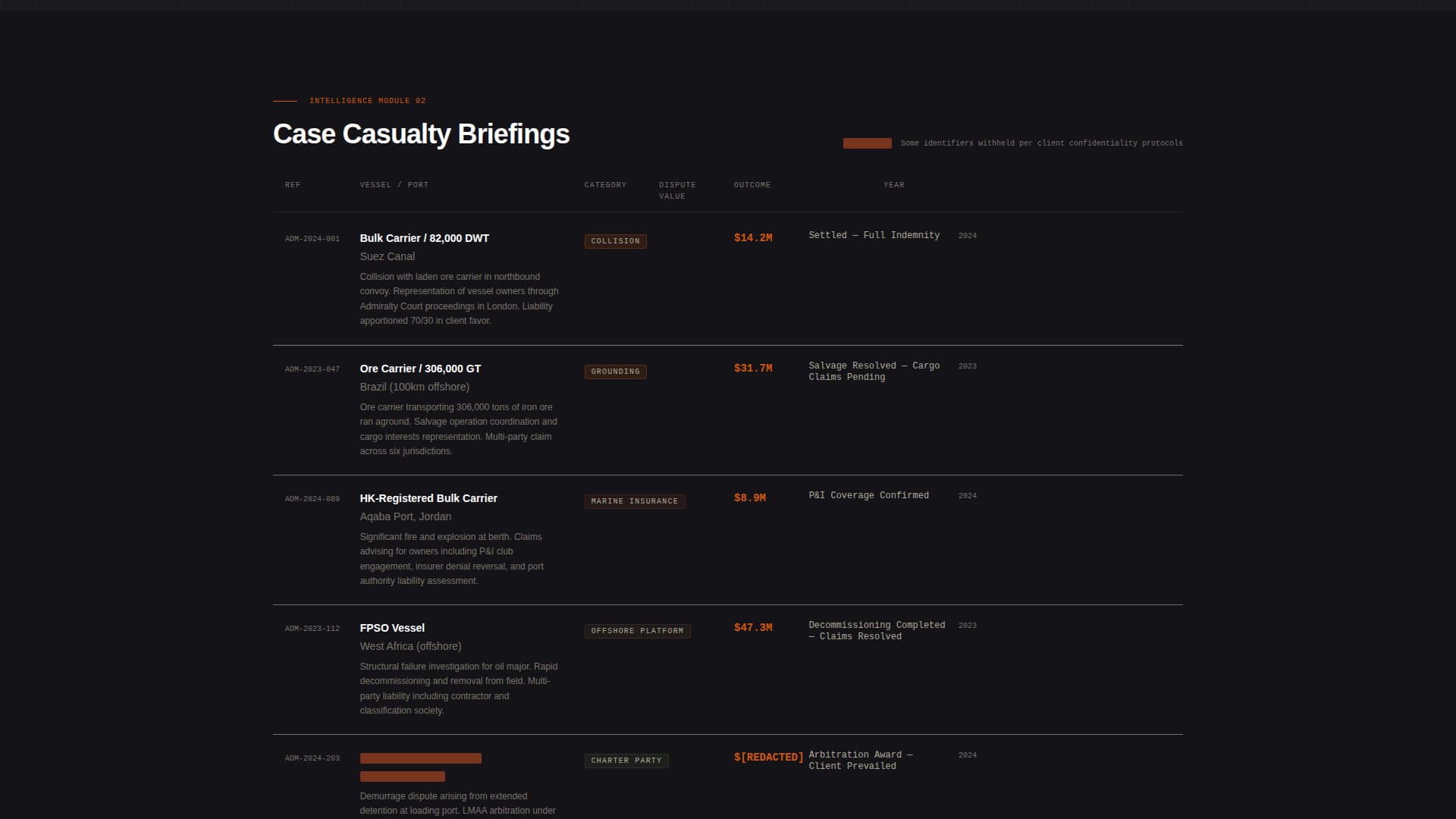Click the CHARTER PARTY tag
The image size is (1456, 819).
coord(626,760)
